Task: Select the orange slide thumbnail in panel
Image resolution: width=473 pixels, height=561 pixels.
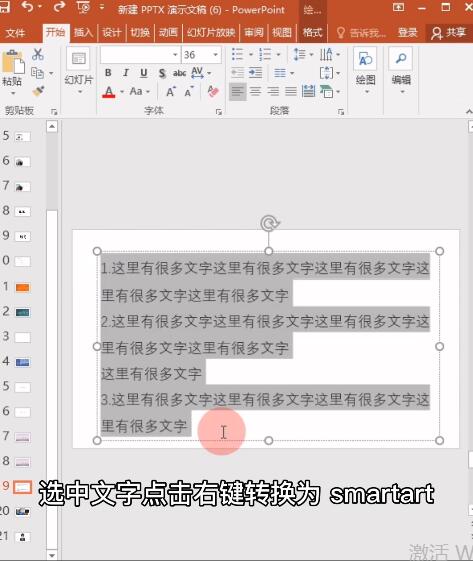Action: [x=23, y=288]
